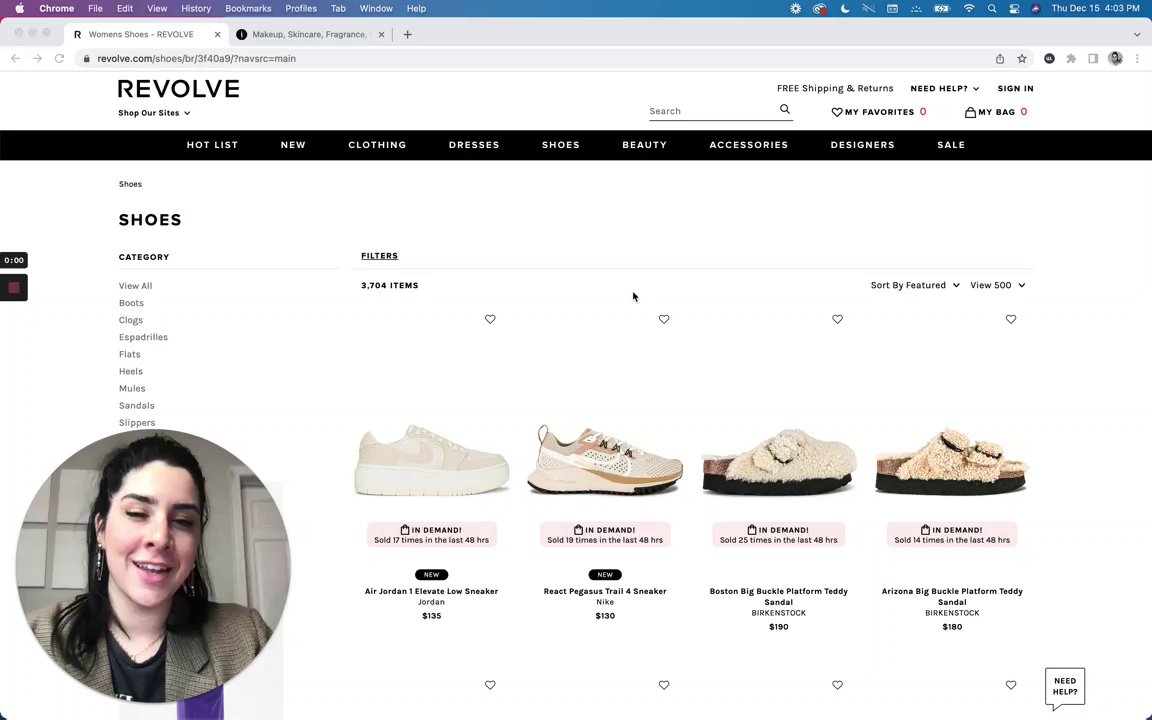Viewport: 1152px width, 720px height.
Task: Click the share page icon in address bar
Action: point(1000,59)
